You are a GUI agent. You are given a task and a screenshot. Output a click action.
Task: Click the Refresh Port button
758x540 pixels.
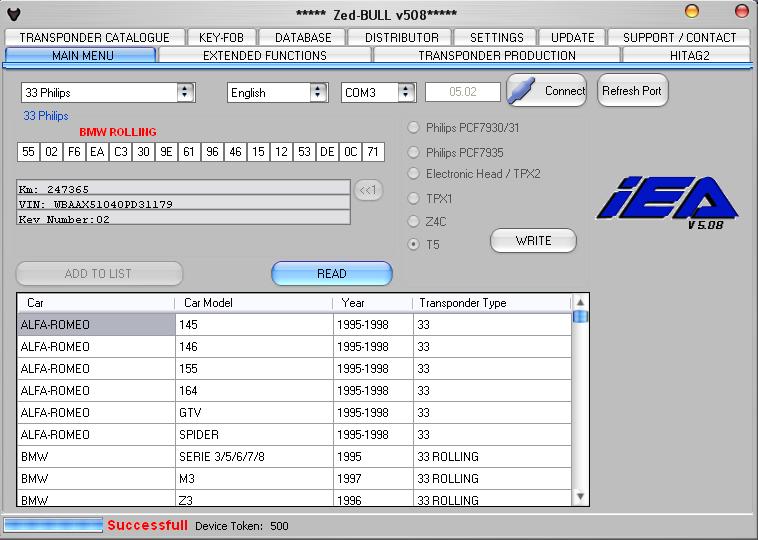point(632,90)
